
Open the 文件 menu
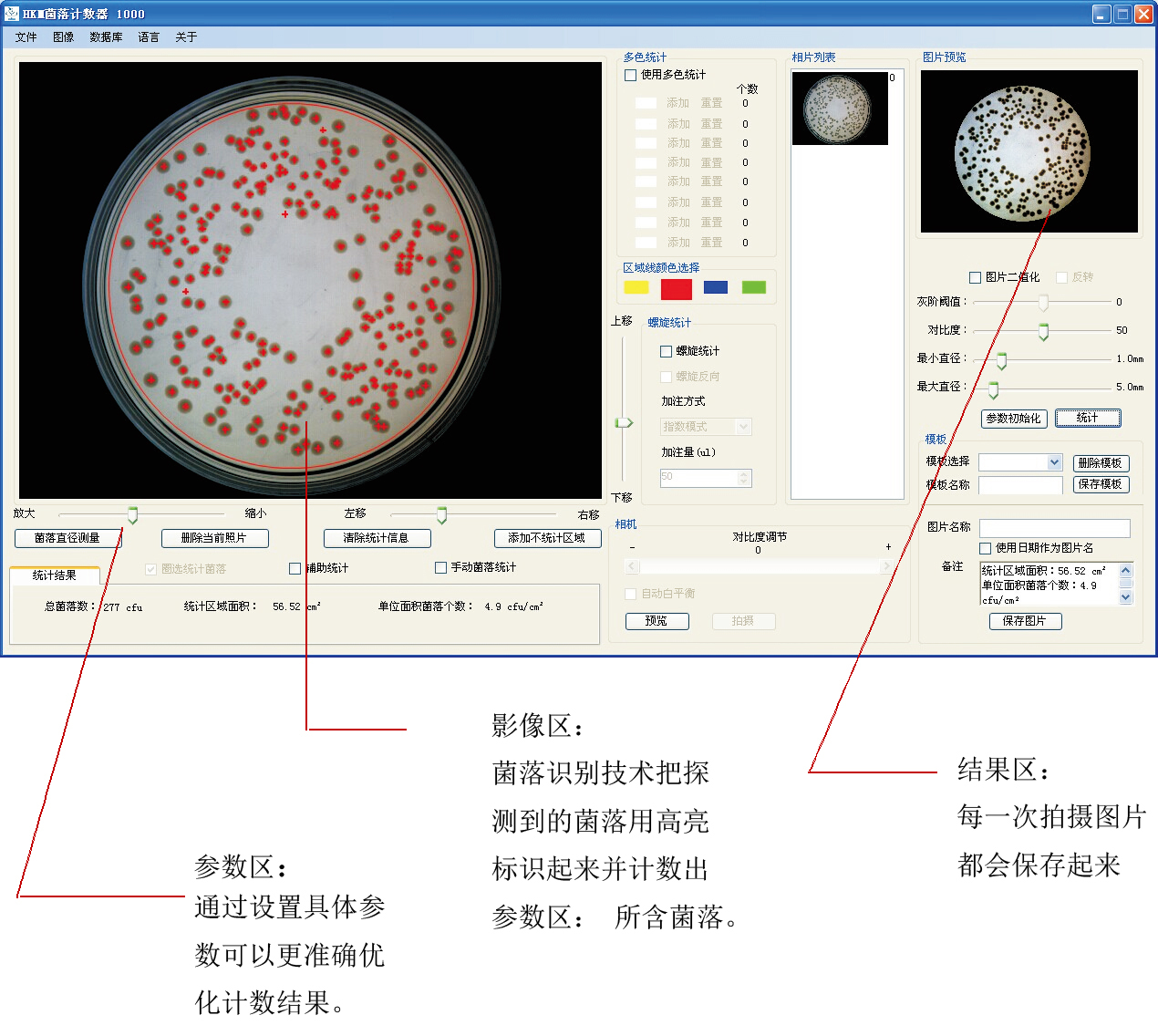point(26,37)
